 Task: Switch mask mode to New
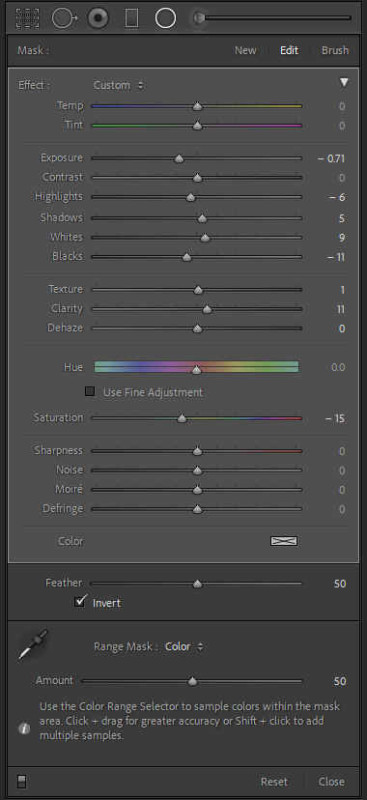click(x=246, y=51)
